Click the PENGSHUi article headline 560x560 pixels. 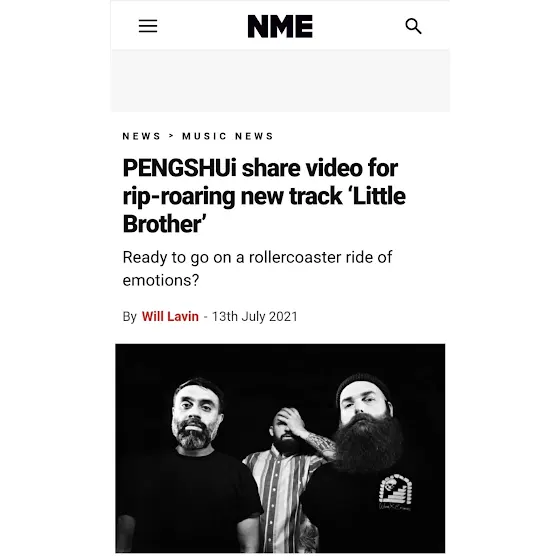(x=264, y=196)
